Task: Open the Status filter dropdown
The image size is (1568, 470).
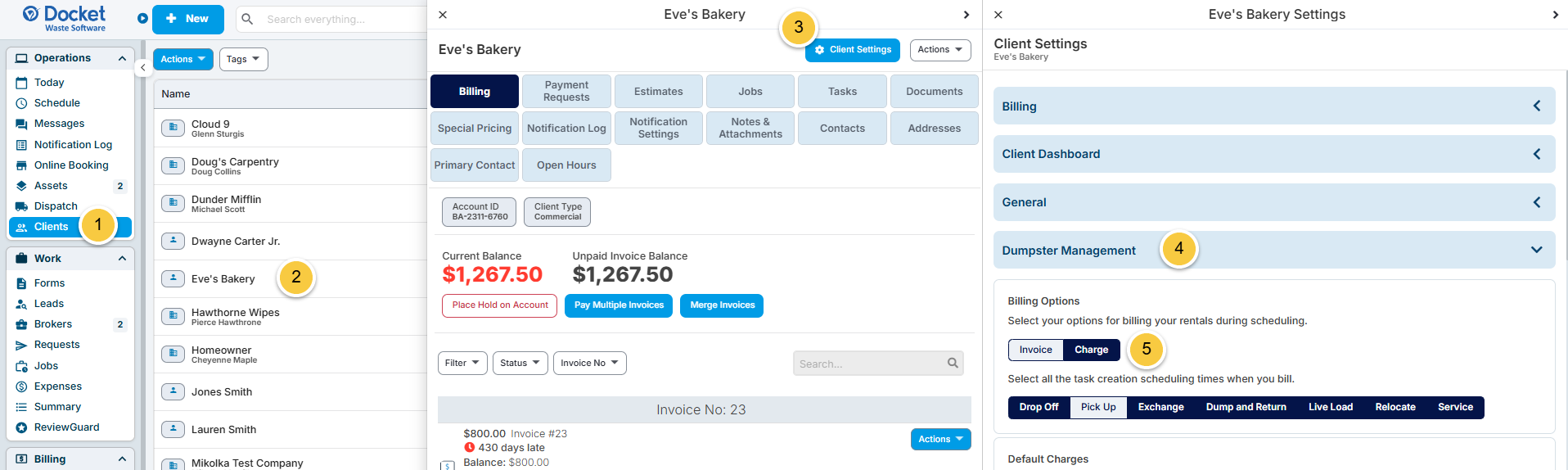Action: [520, 363]
